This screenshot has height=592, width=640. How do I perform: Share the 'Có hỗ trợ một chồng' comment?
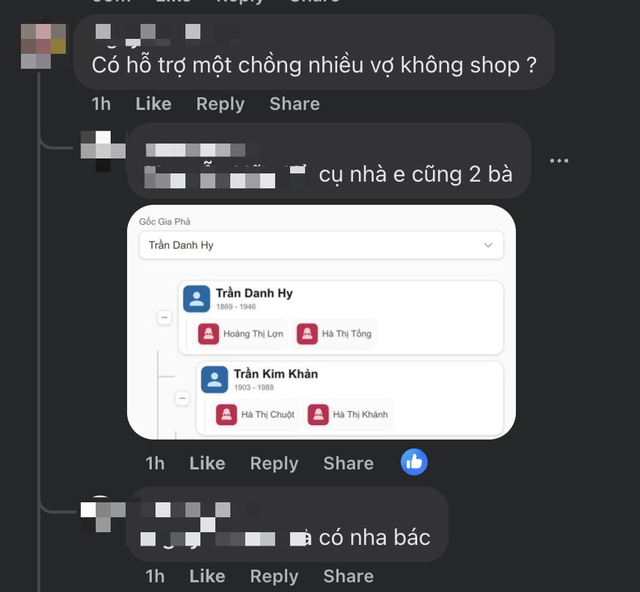coord(295,104)
